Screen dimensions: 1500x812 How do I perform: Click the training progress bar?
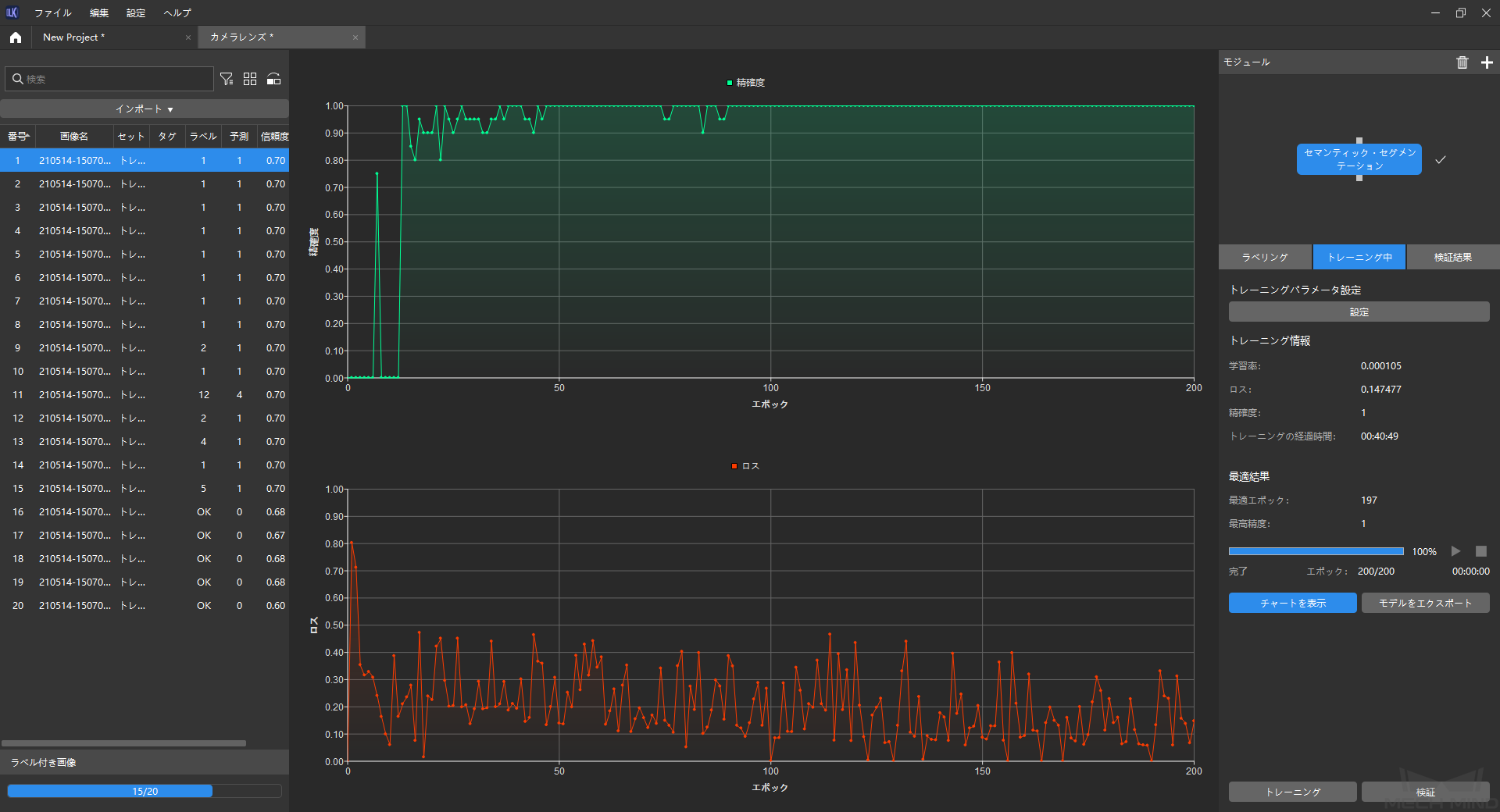point(1316,551)
